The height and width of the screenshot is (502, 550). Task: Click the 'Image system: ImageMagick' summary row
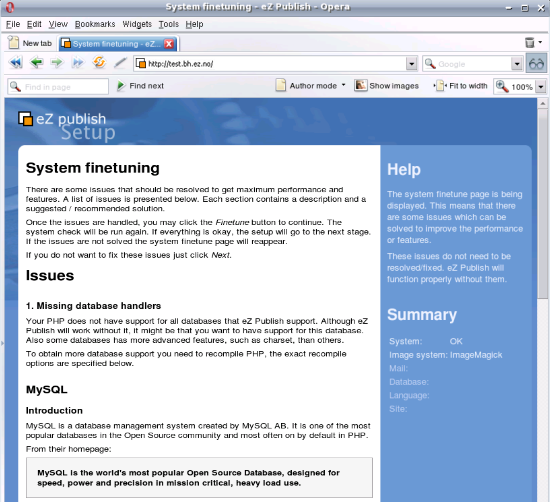click(445, 355)
